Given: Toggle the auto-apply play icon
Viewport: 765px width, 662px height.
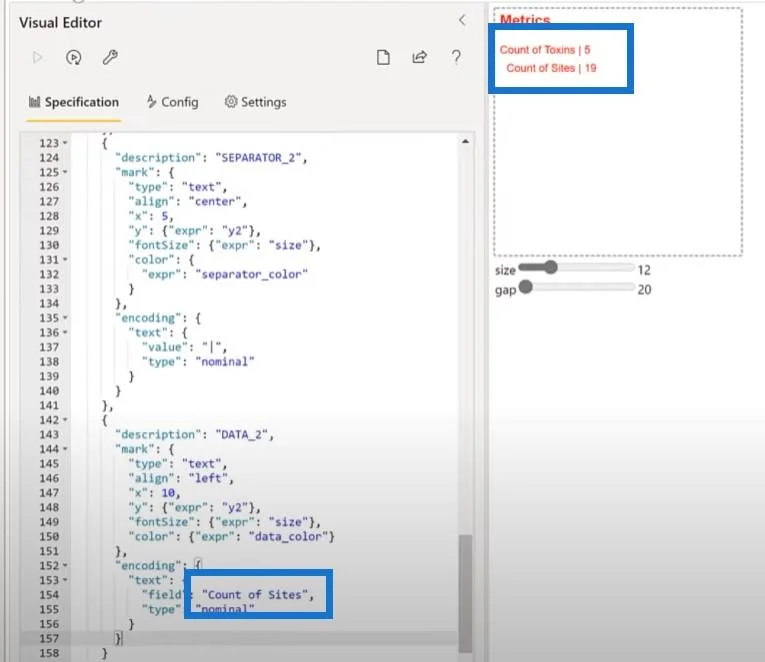Looking at the screenshot, I should [x=73, y=58].
